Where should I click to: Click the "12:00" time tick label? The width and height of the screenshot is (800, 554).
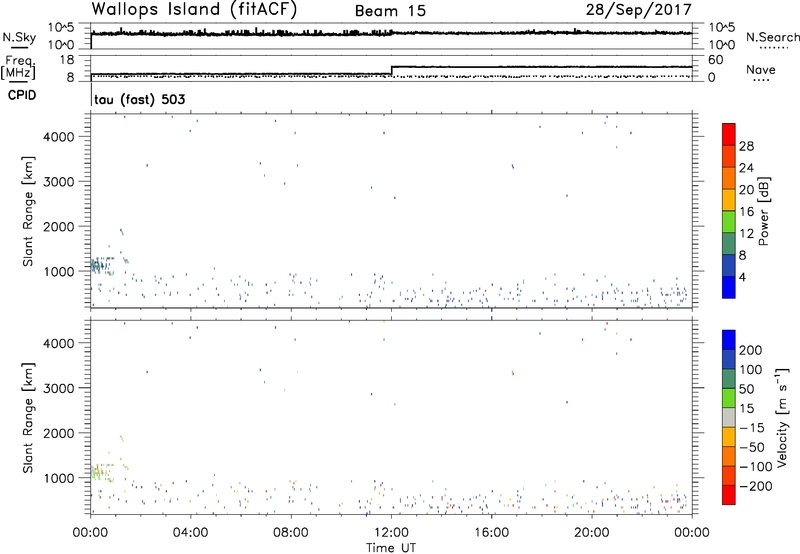pyautogui.click(x=391, y=533)
